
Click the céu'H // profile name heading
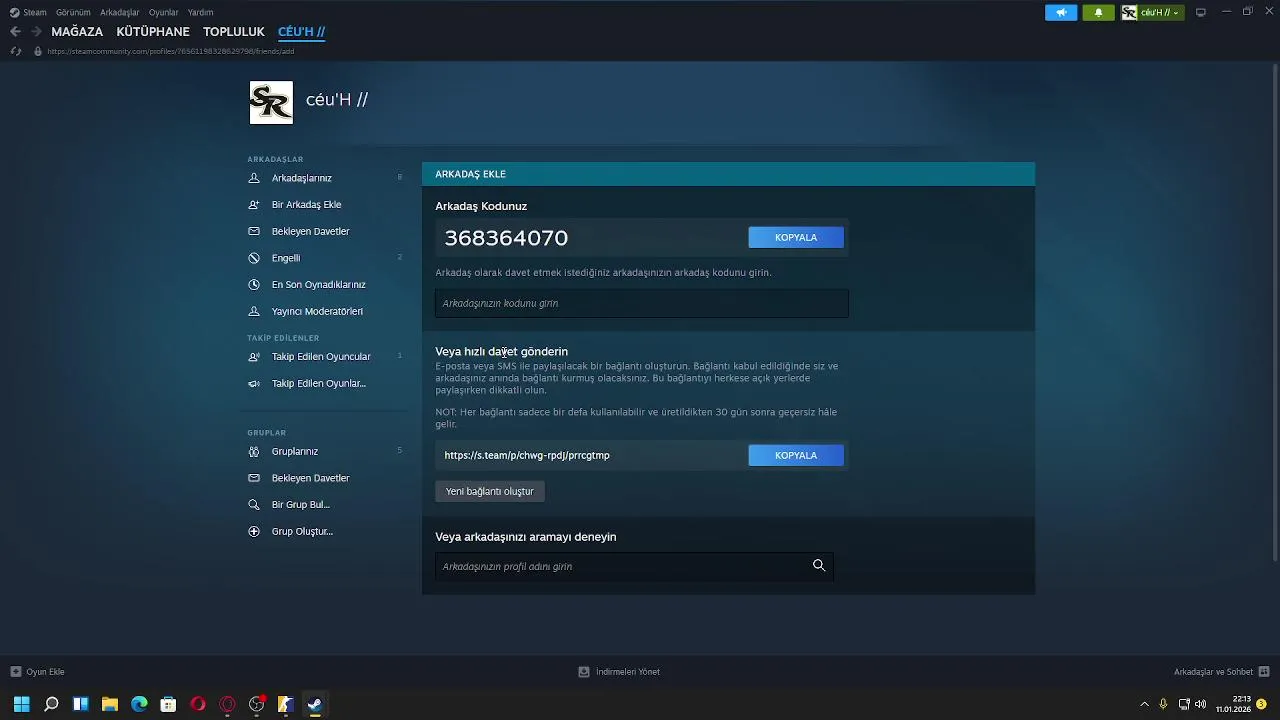pos(337,99)
